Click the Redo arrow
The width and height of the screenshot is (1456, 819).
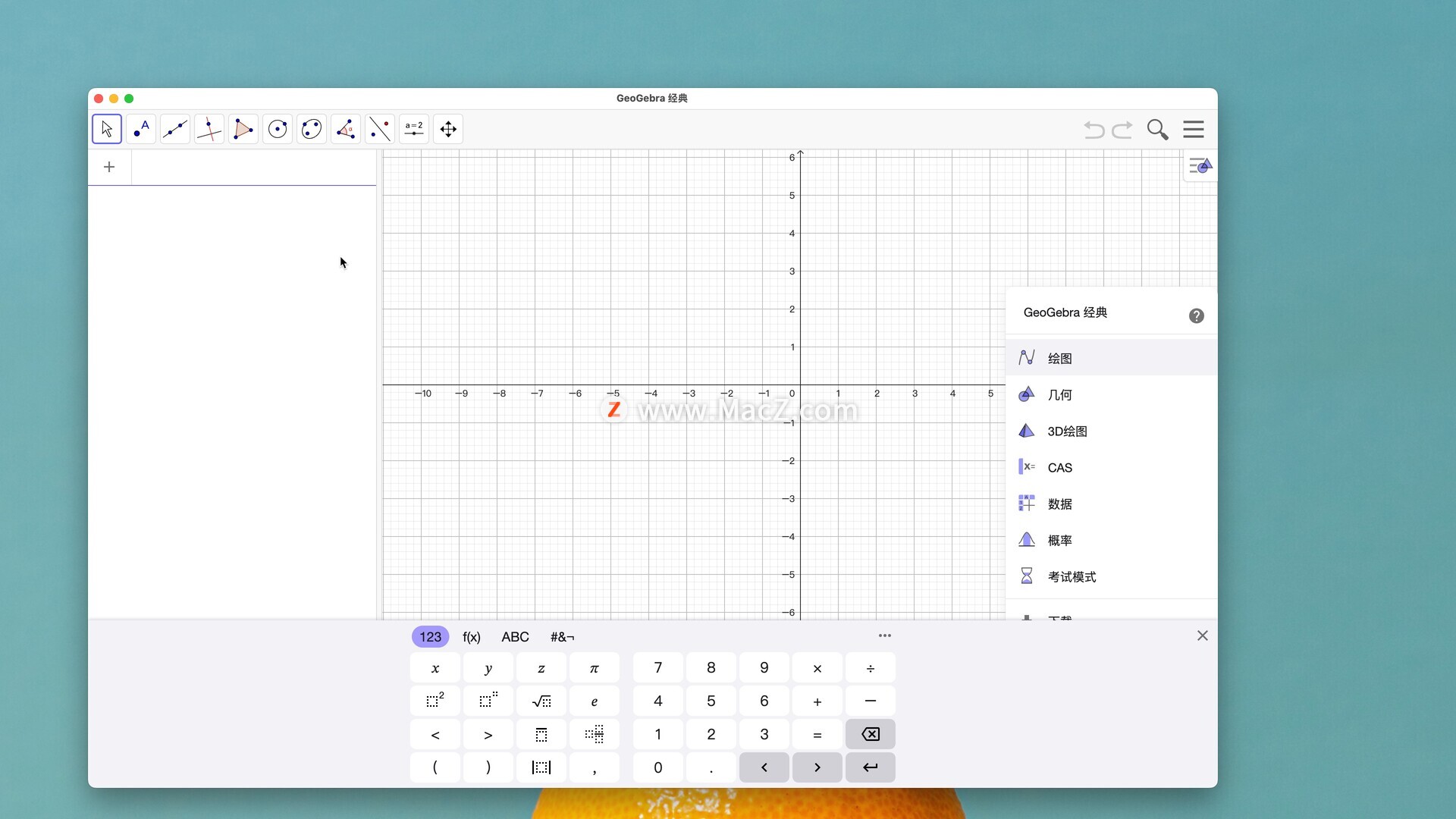point(1122,130)
